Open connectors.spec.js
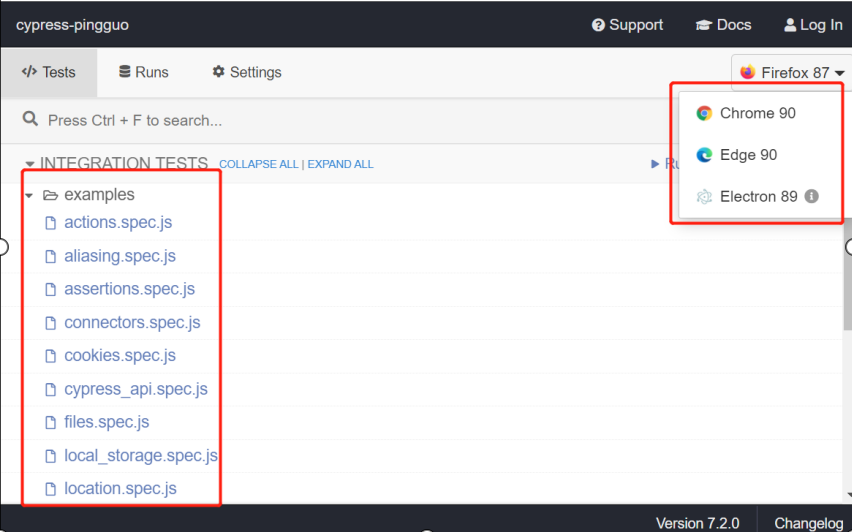Screen dimensions: 852x532 pyautogui.click(x=132, y=322)
